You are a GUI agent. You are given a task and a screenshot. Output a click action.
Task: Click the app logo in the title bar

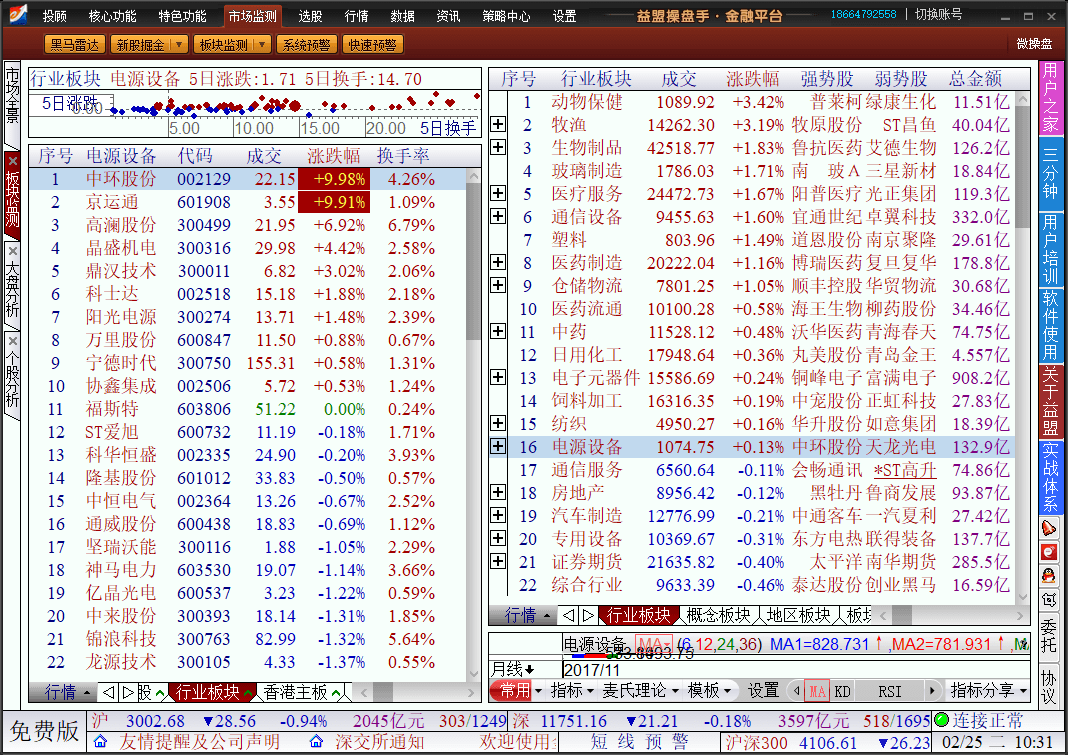(x=18, y=14)
